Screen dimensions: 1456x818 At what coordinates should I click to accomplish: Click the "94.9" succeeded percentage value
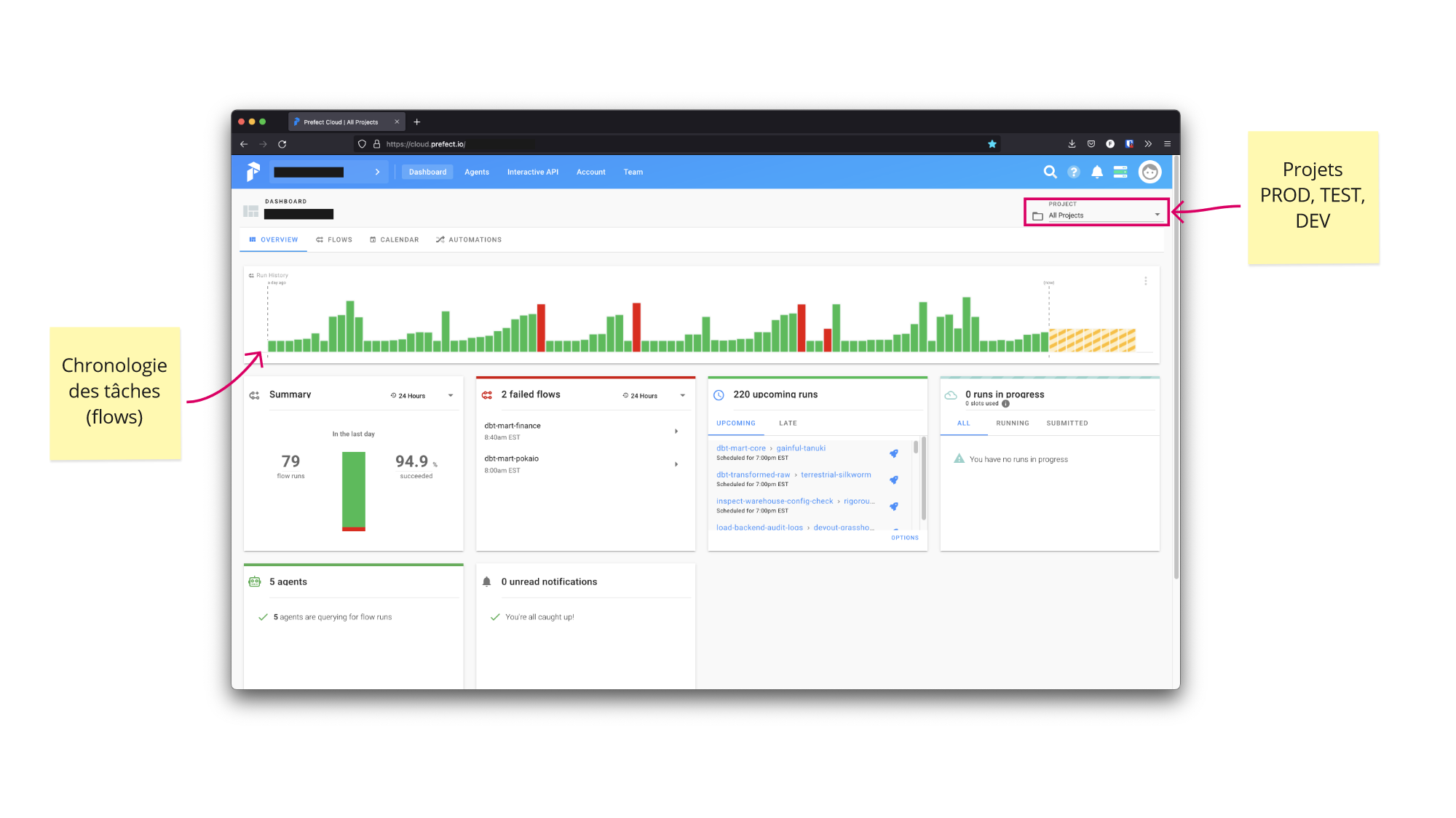click(412, 461)
